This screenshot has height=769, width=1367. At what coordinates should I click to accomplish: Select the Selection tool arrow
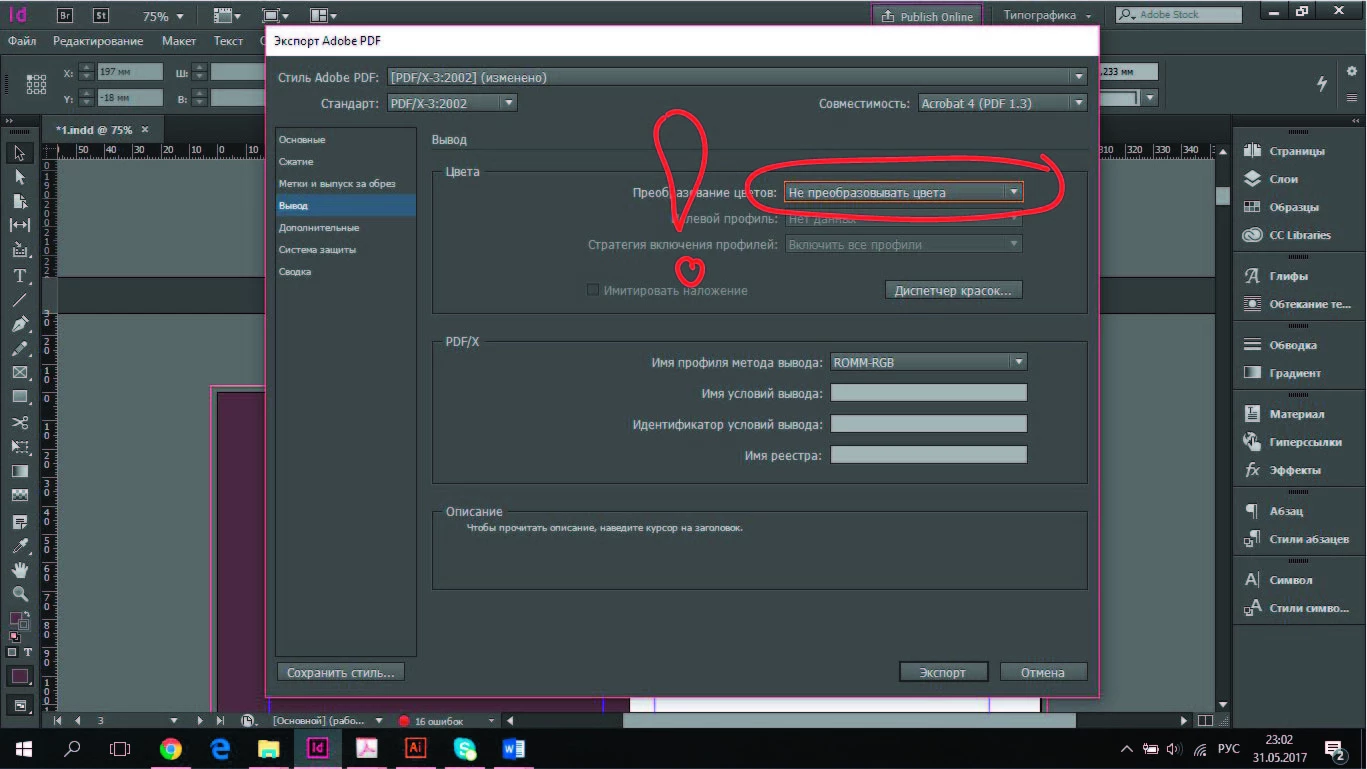[19, 153]
